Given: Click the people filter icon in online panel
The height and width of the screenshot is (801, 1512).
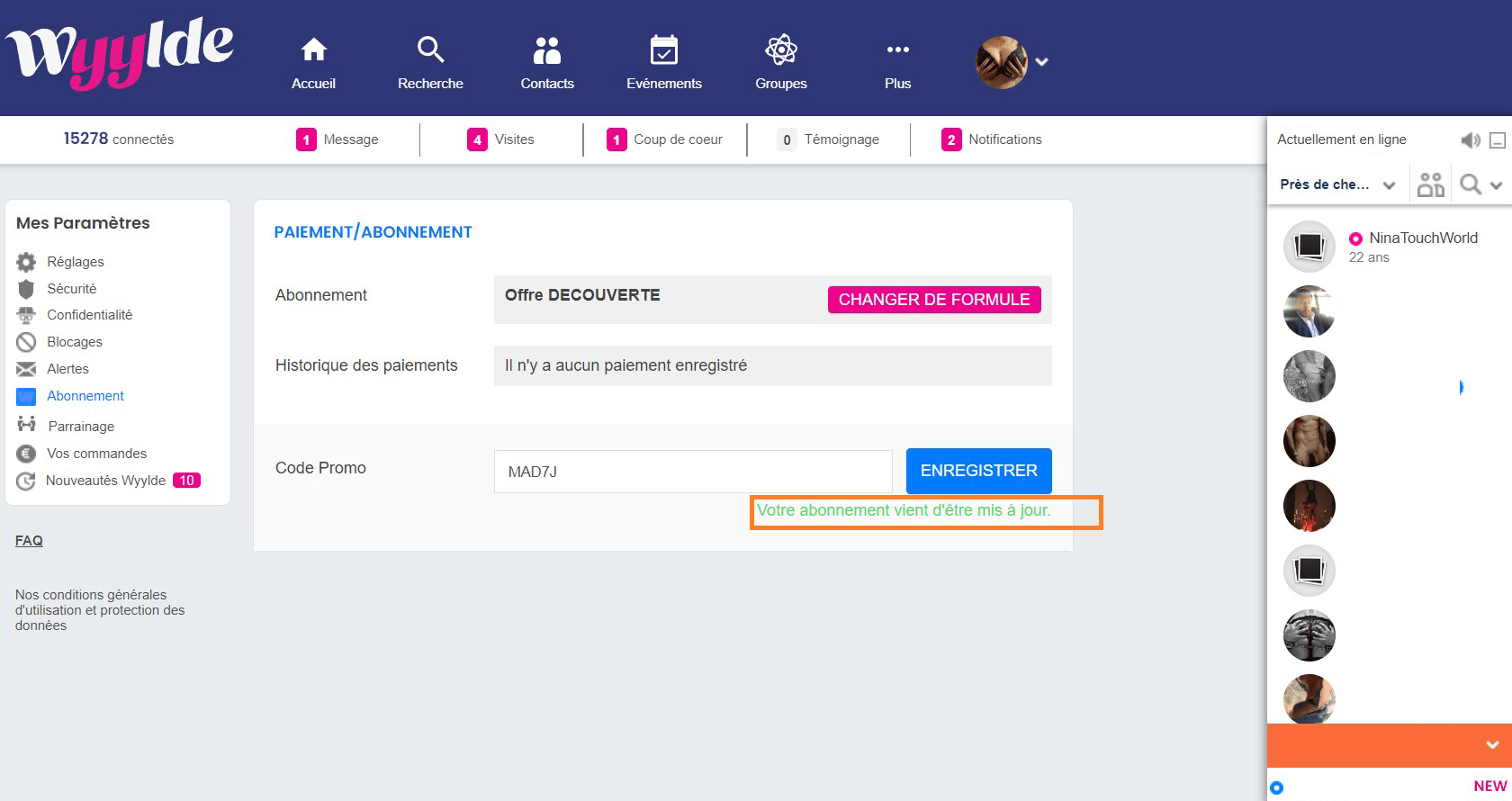Looking at the screenshot, I should click(1430, 184).
